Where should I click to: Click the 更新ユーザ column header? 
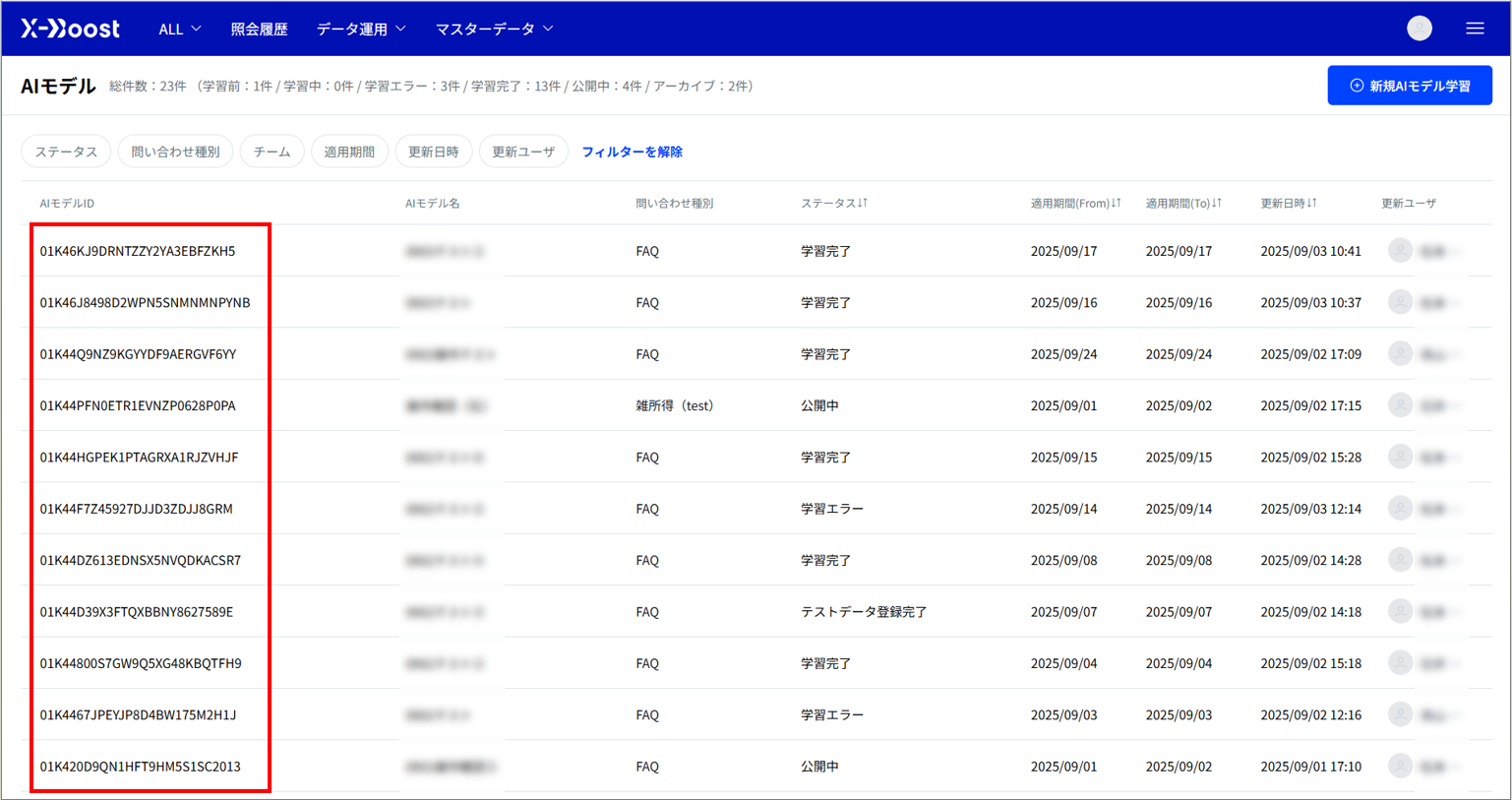1409,204
